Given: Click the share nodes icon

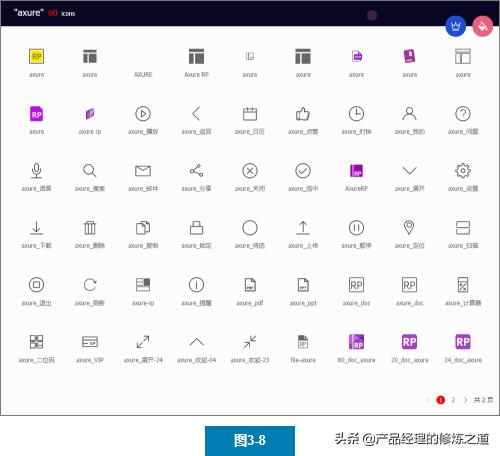Looking at the screenshot, I should tap(196, 171).
